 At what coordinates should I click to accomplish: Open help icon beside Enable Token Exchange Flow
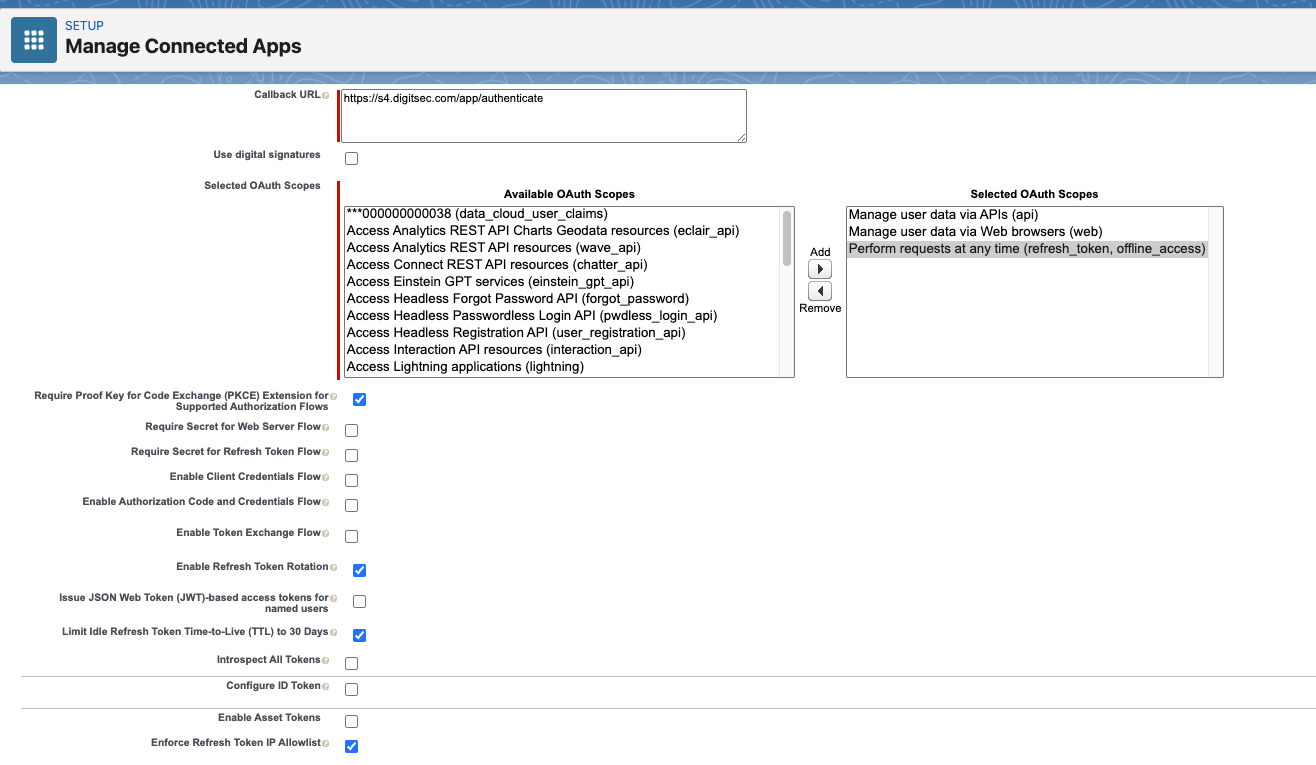[326, 534]
